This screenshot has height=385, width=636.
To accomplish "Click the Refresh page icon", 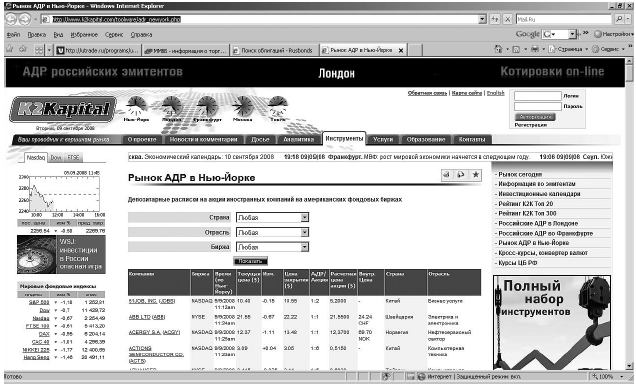I will (x=495, y=19).
